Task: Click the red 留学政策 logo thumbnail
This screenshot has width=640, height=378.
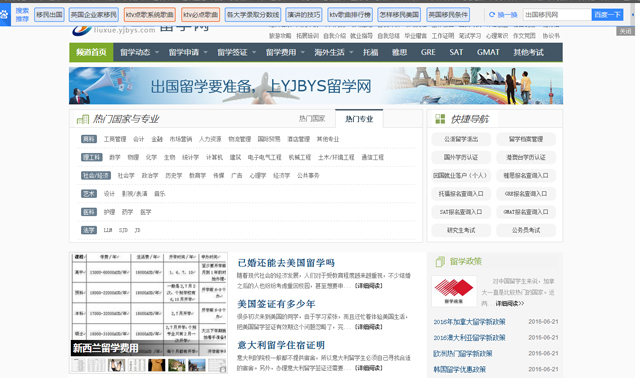Action: click(454, 291)
